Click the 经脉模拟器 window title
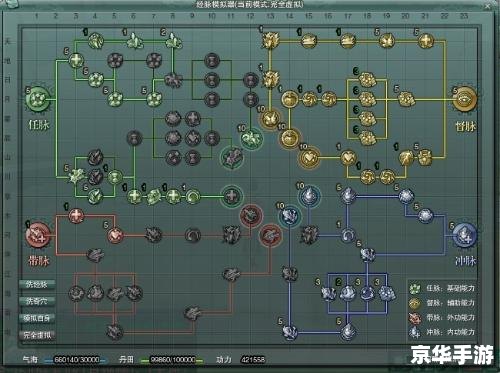 250,5
